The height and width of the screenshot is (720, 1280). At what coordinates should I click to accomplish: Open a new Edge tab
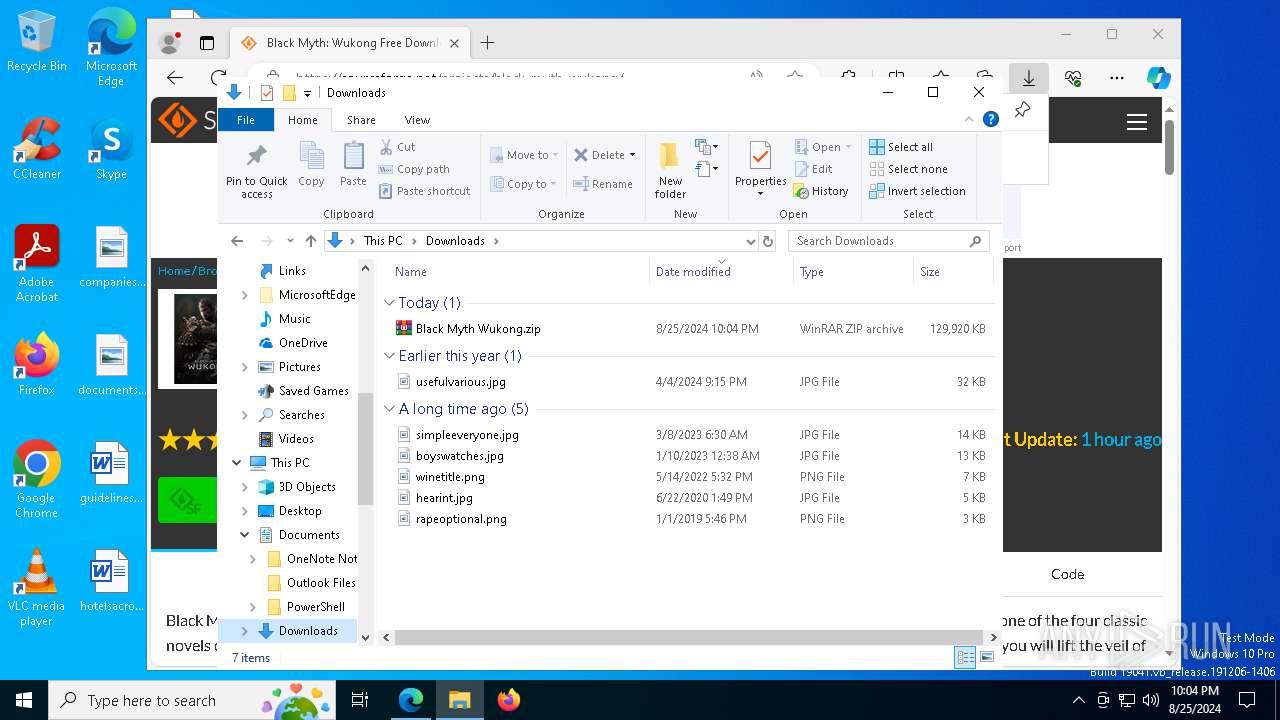click(x=487, y=43)
